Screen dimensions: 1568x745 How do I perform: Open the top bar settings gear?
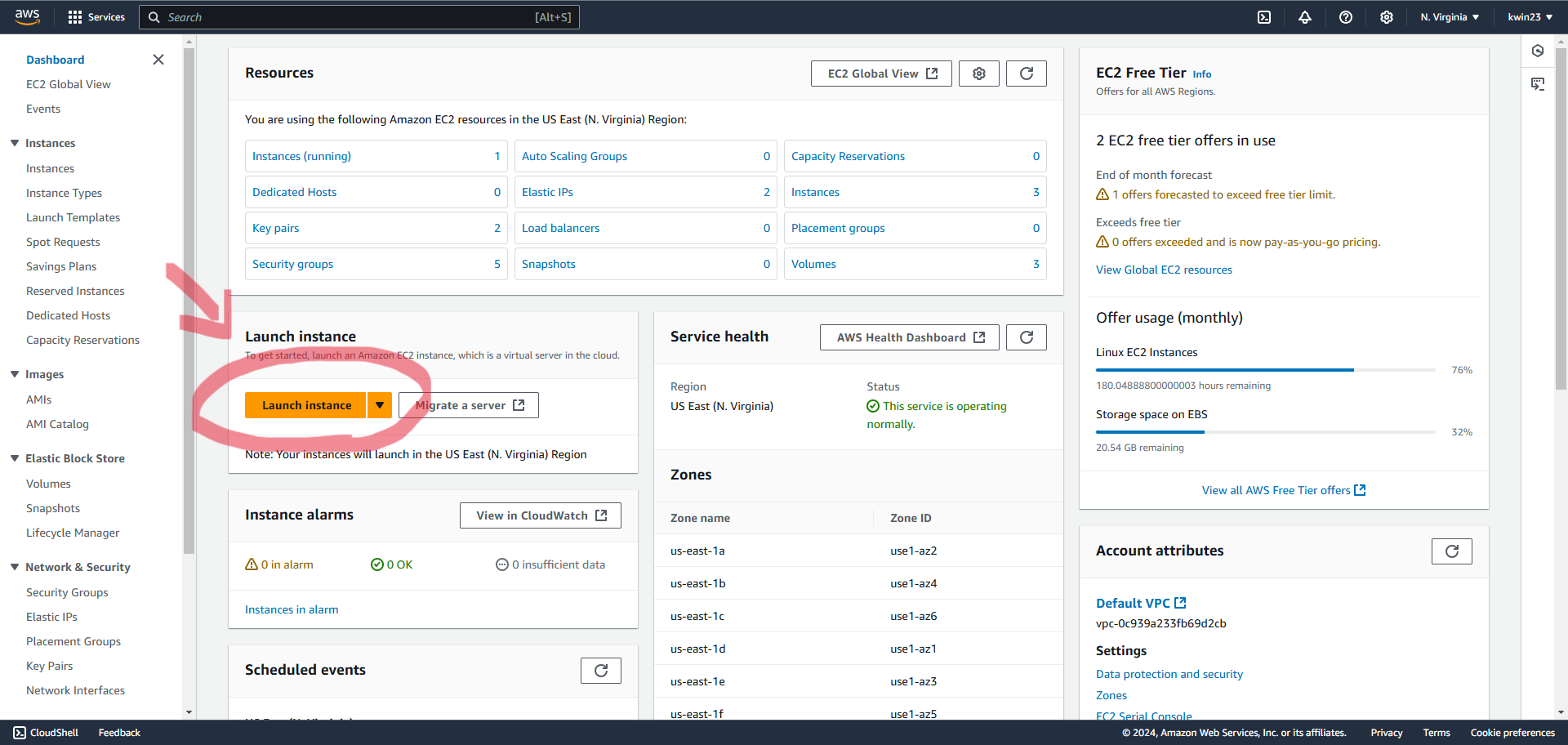[x=1387, y=17]
